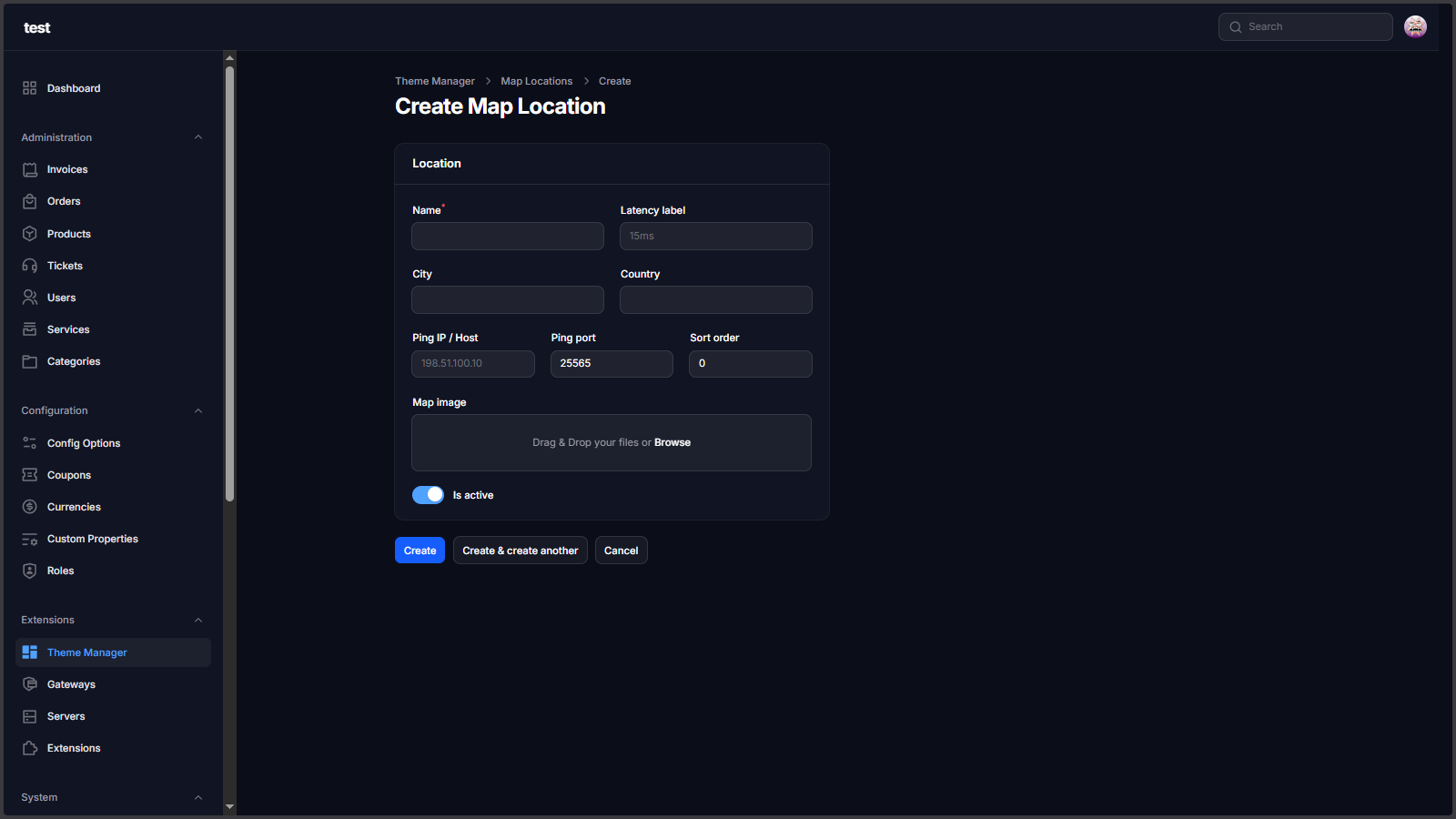The image size is (1456, 819).
Task: Open Tickets via the headset icon
Action: tap(30, 266)
